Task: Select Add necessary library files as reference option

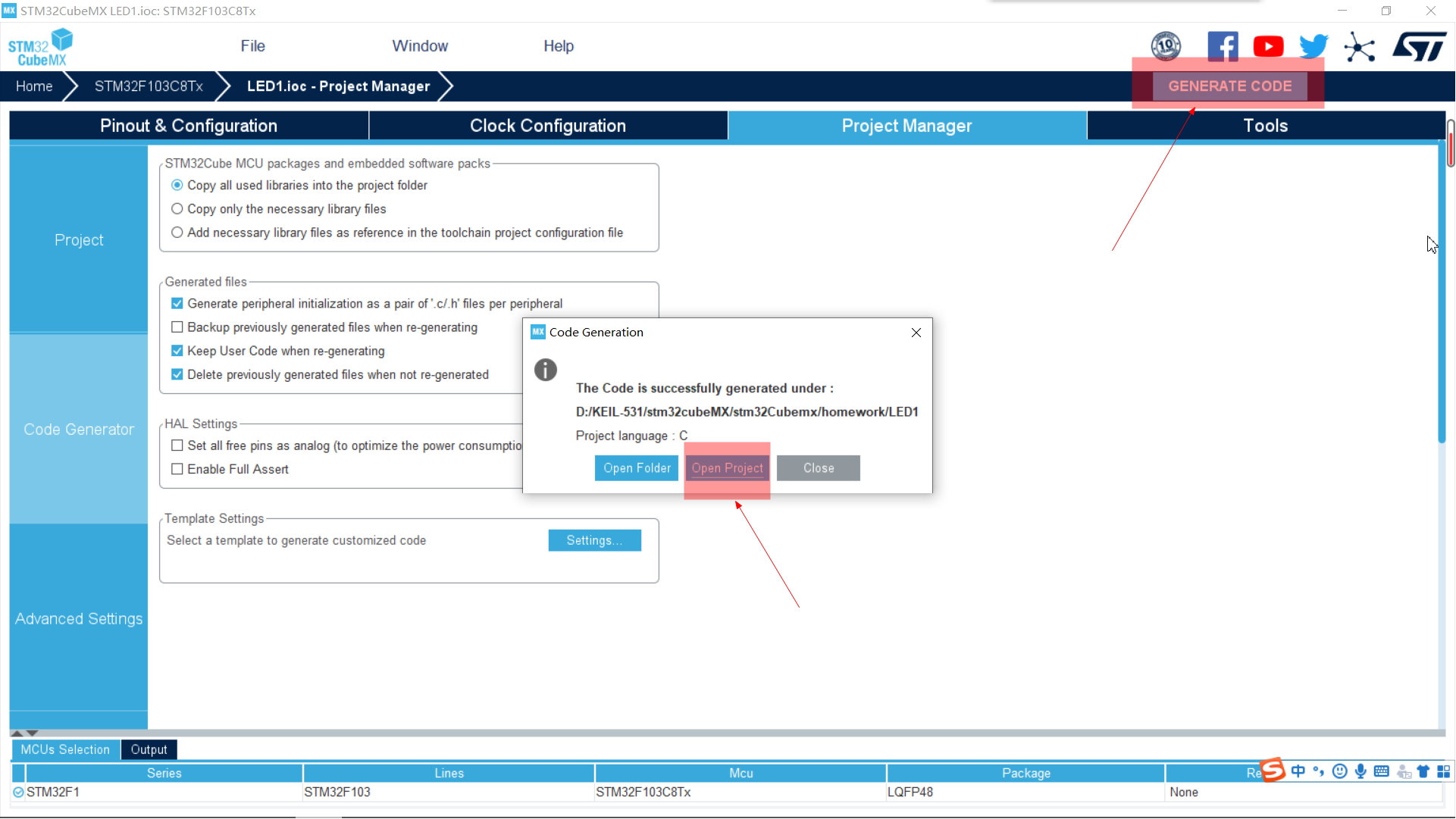Action: pyautogui.click(x=177, y=233)
